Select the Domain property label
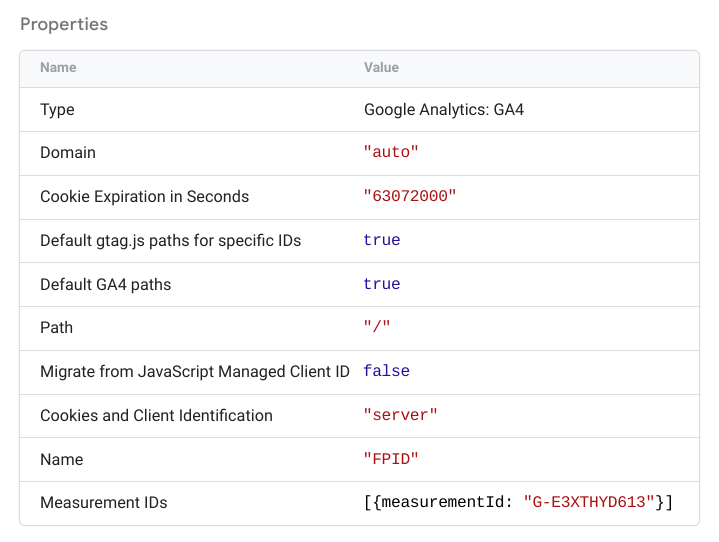This screenshot has width=719, height=542. click(68, 153)
